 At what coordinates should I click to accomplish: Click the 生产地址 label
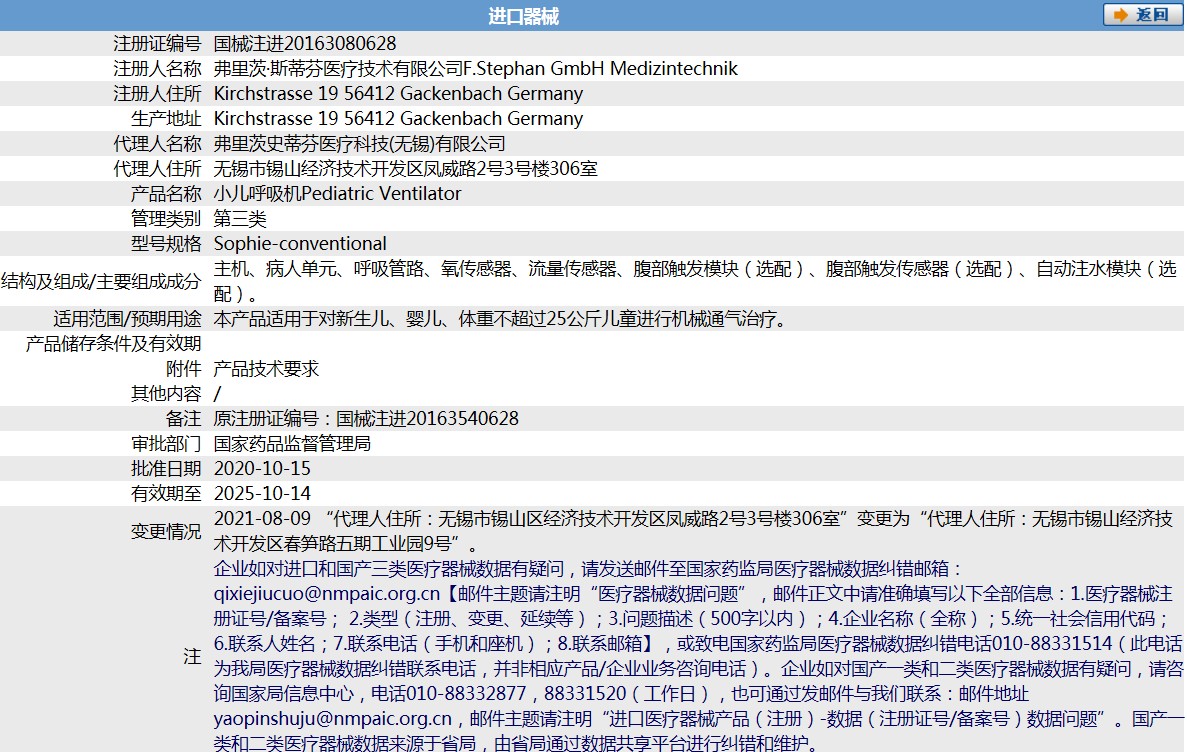click(x=167, y=119)
